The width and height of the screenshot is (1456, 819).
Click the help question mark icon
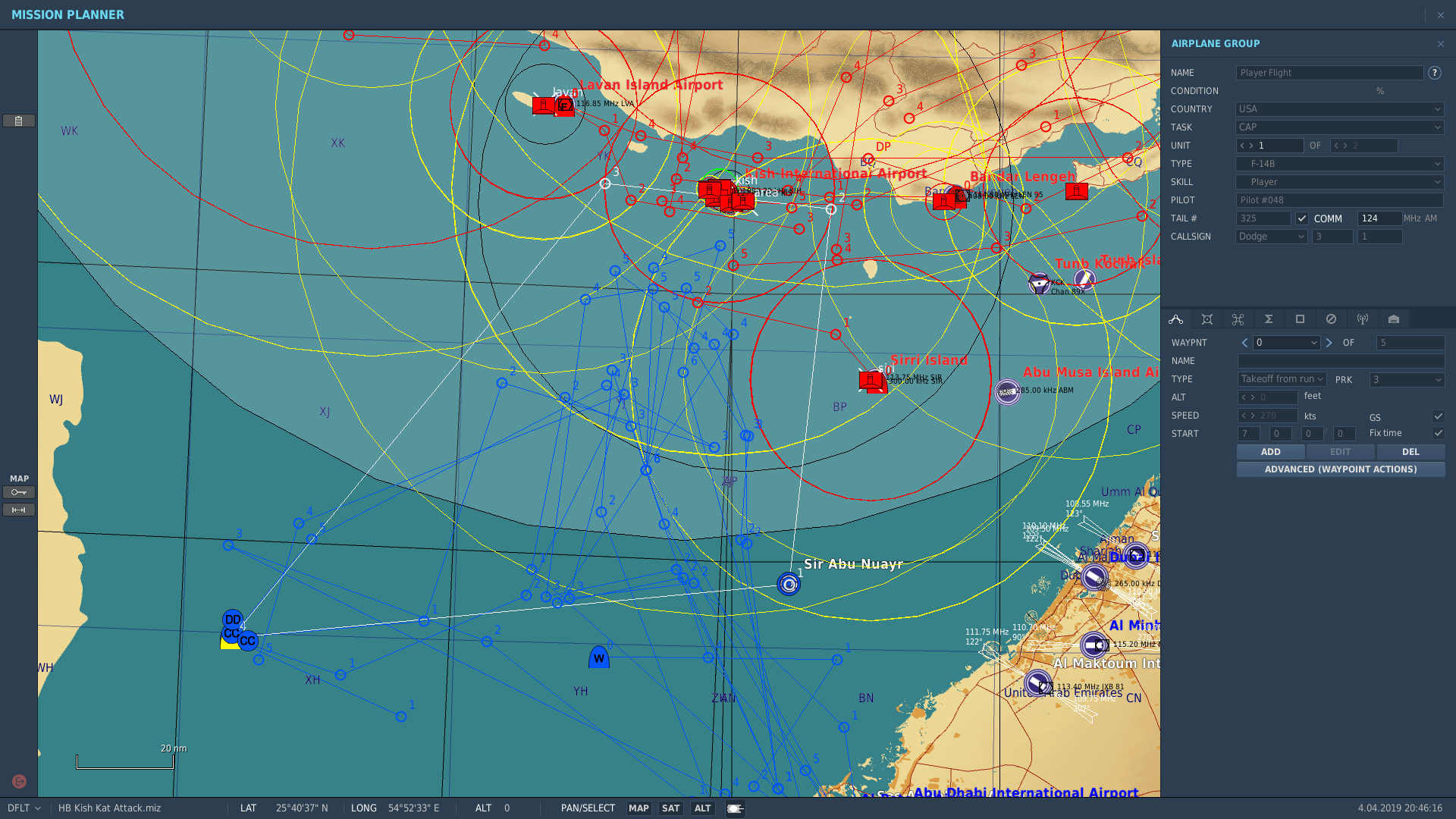pos(1435,73)
